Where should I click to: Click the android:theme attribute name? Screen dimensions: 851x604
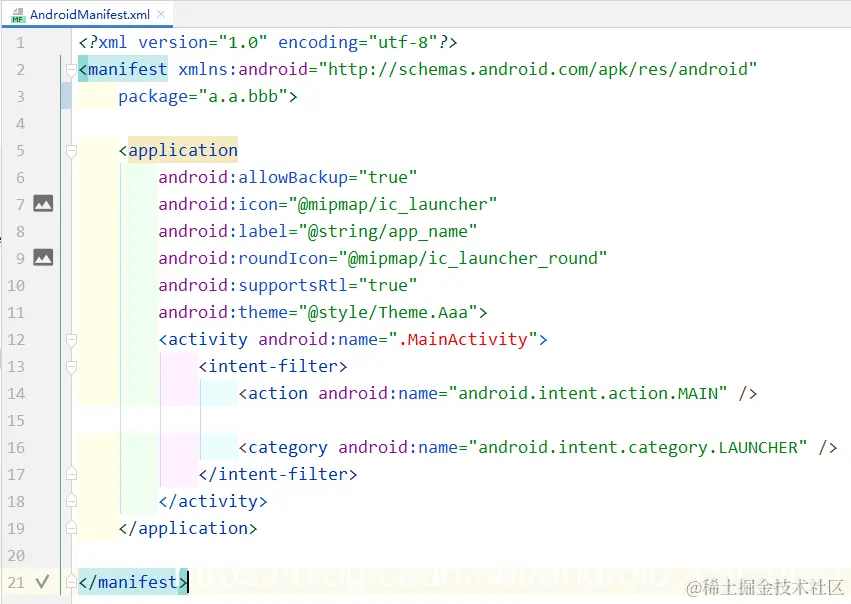(223, 313)
